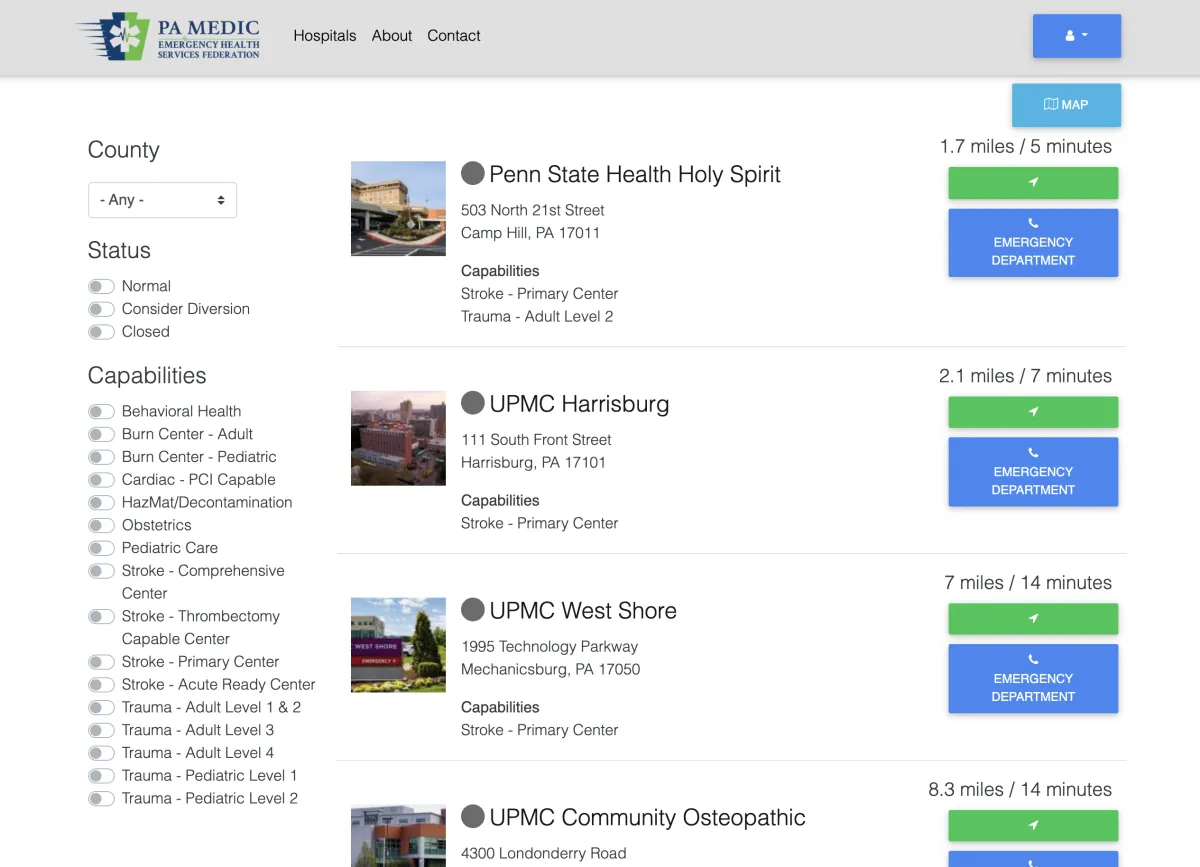Show hospitals on the map
The image size is (1200, 867).
coord(1066,105)
